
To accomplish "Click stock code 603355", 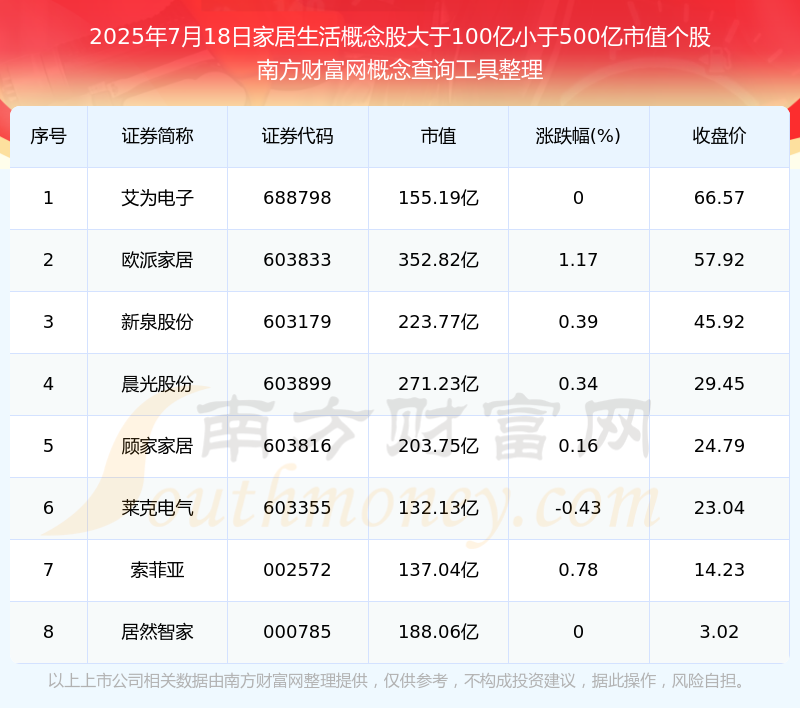I will tap(297, 508).
